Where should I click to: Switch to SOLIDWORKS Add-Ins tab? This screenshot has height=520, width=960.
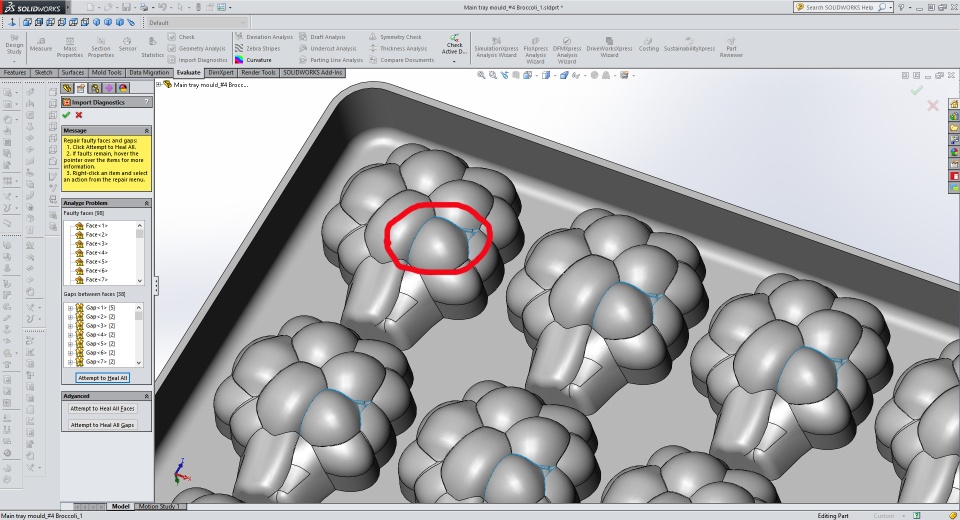tap(312, 72)
